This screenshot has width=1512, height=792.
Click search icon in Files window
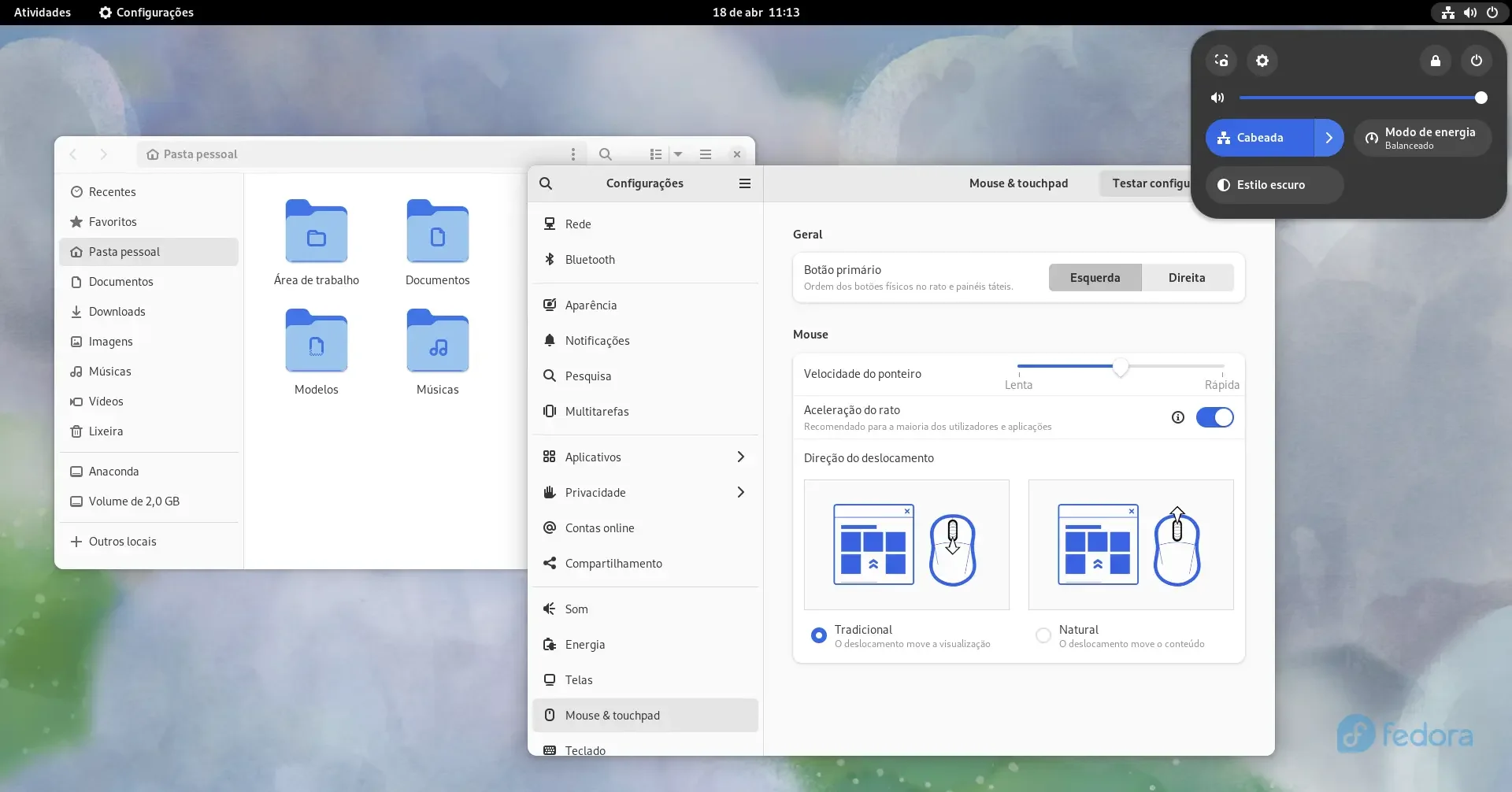[606, 154]
